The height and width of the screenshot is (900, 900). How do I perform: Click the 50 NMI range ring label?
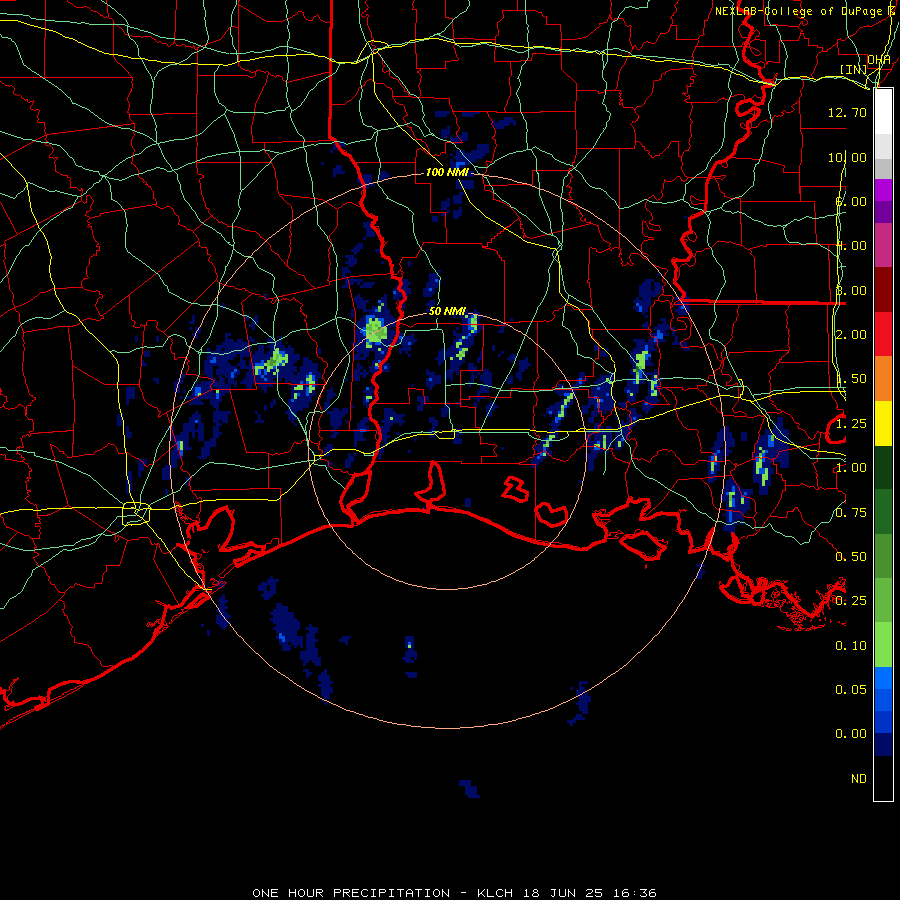tap(448, 311)
